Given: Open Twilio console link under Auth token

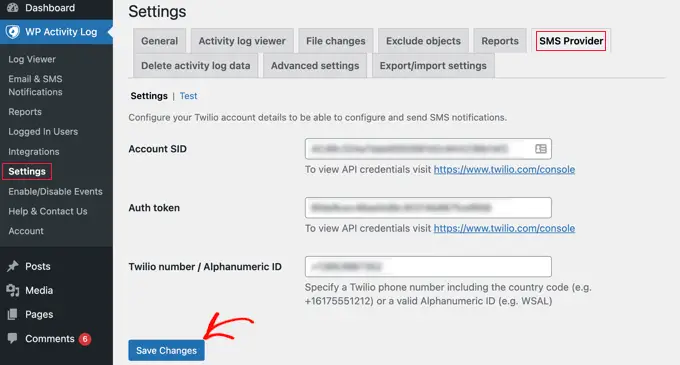Looking at the screenshot, I should (x=504, y=228).
